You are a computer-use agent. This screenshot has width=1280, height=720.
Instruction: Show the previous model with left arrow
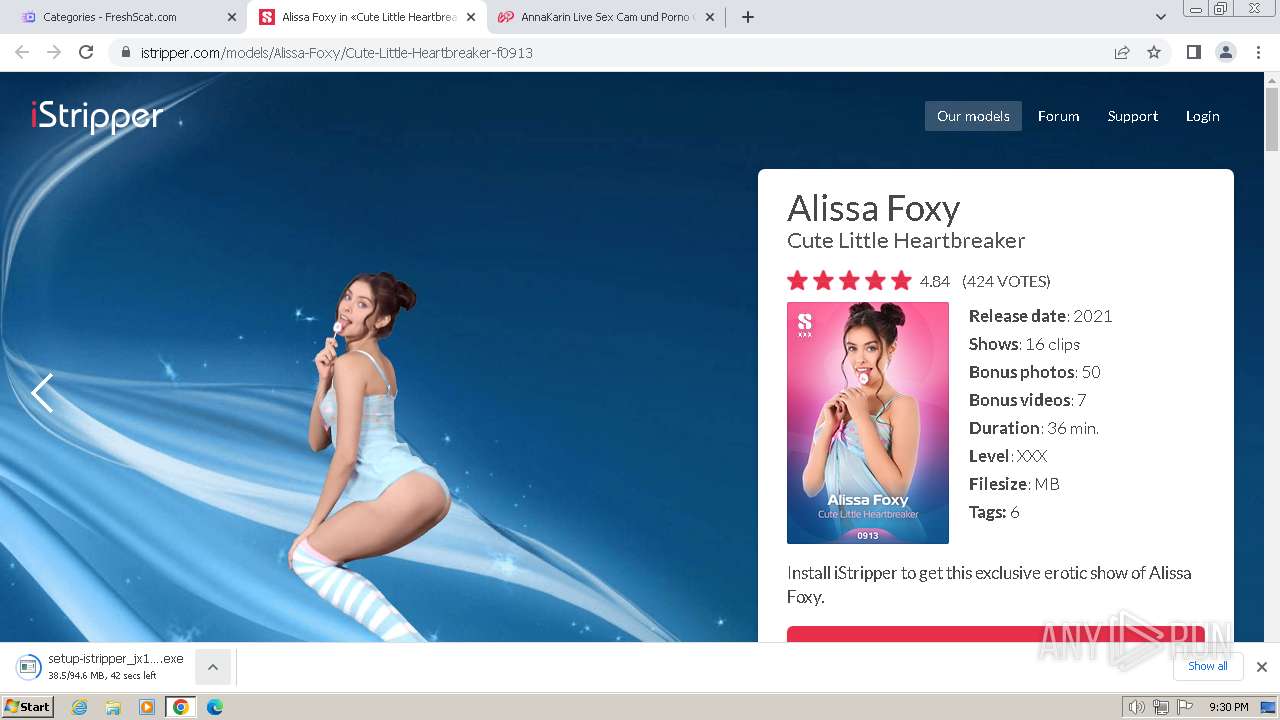coord(42,393)
